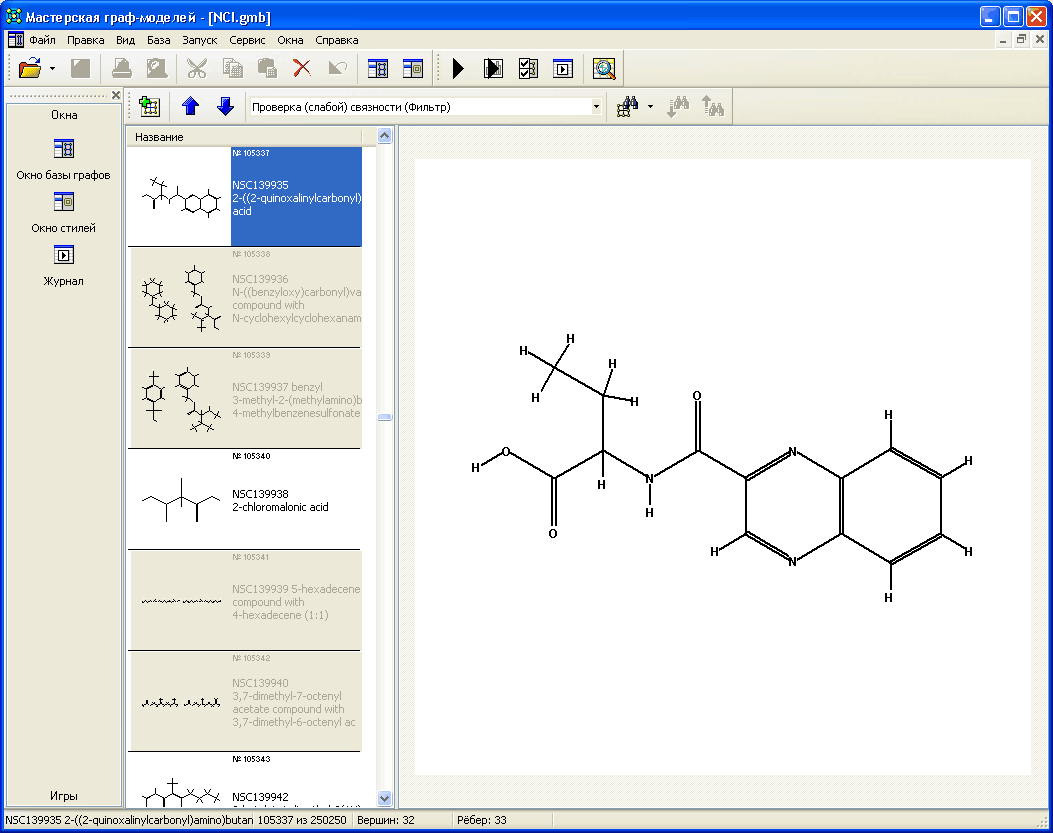Image resolution: width=1053 pixels, height=833 pixels.
Task: Click the print icon
Action: [x=122, y=68]
